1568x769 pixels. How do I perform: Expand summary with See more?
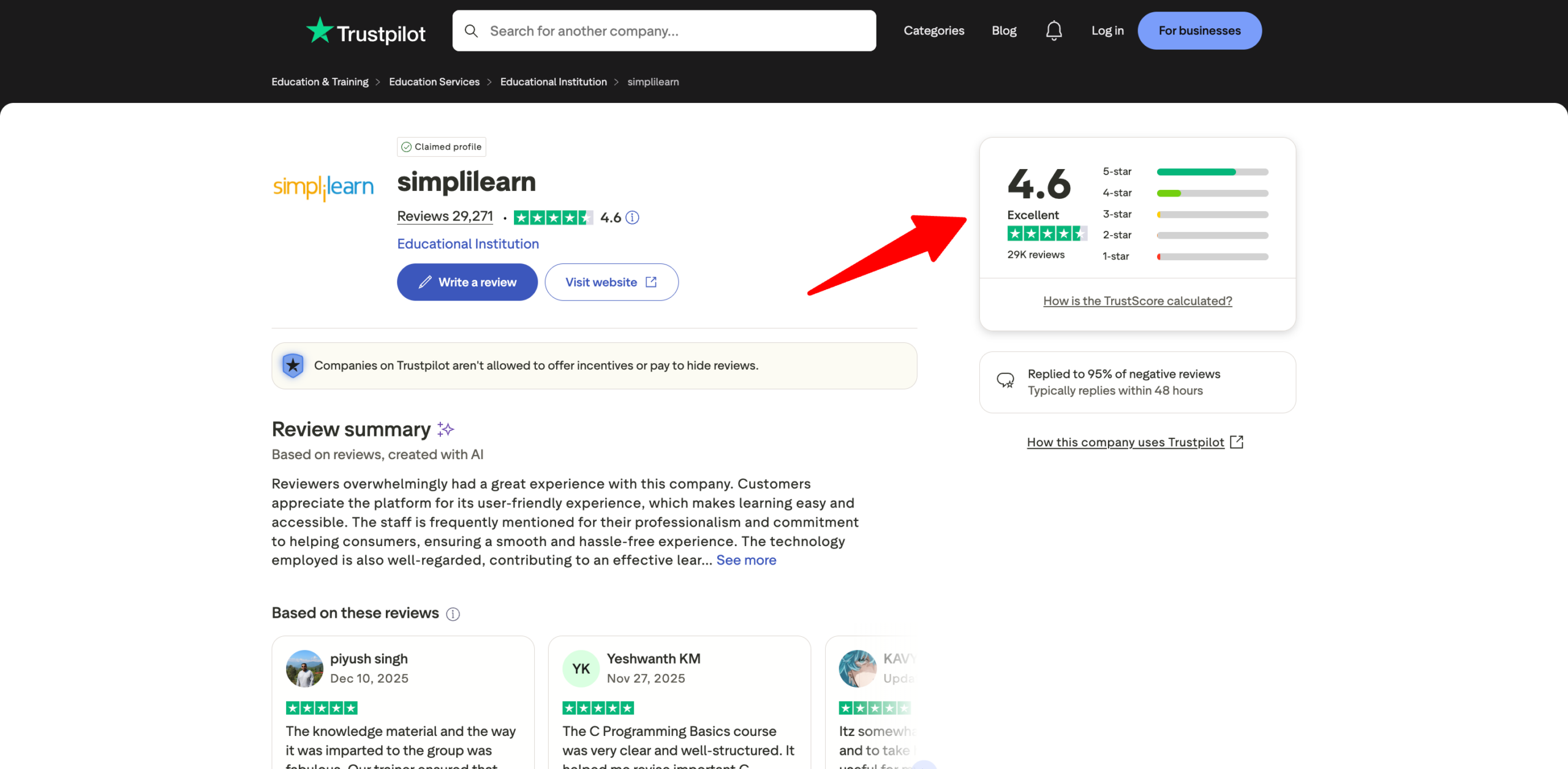746,560
